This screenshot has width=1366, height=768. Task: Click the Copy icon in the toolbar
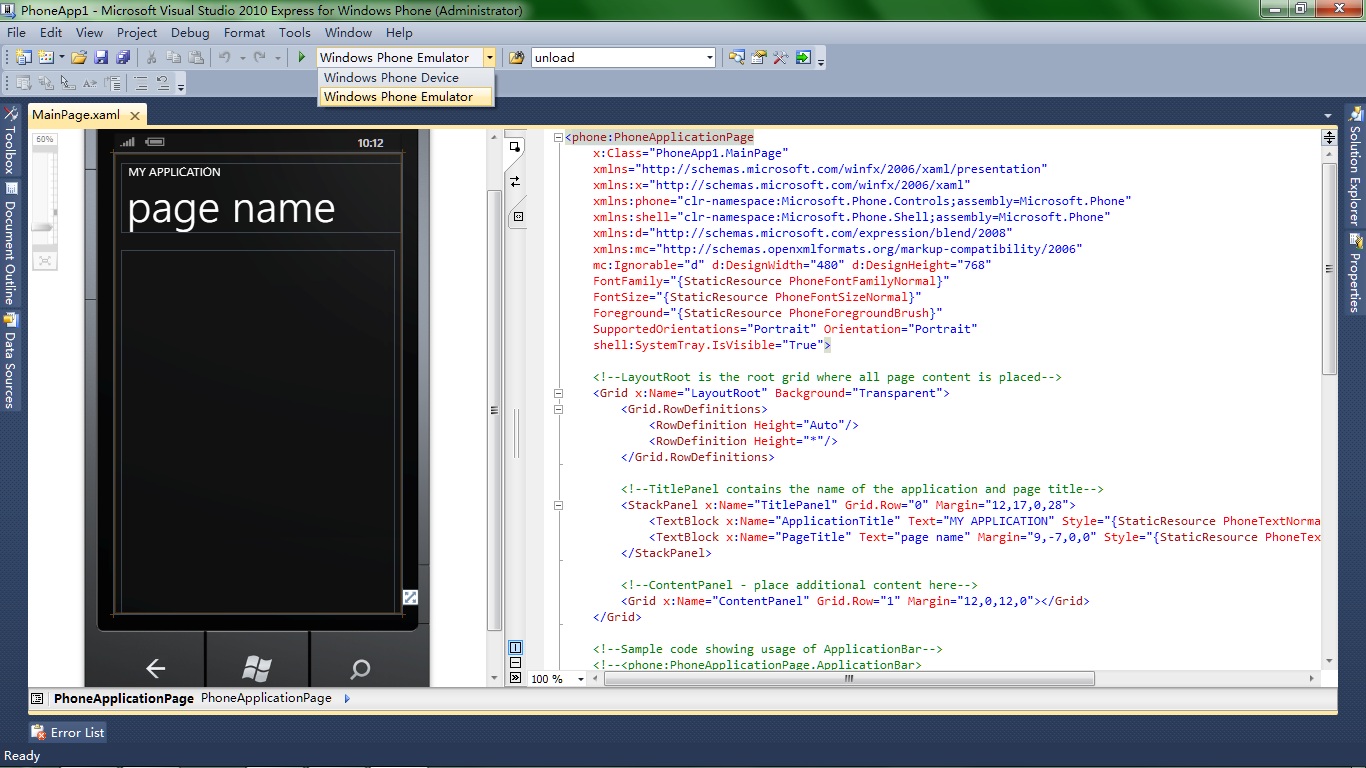coord(174,57)
